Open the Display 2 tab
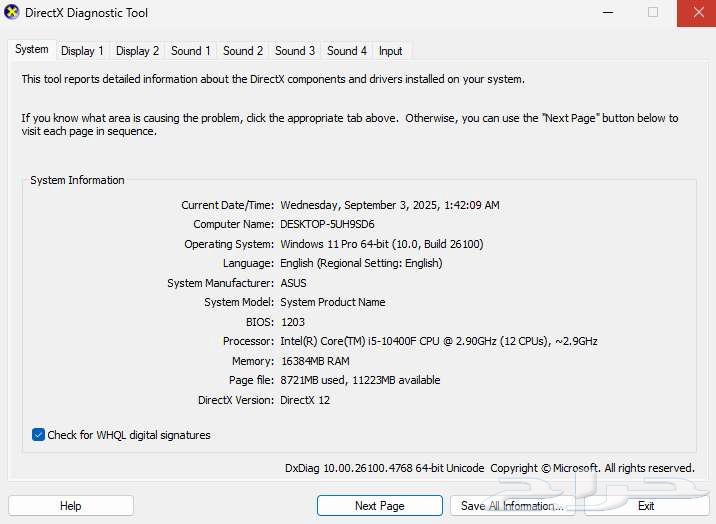 pos(137,51)
